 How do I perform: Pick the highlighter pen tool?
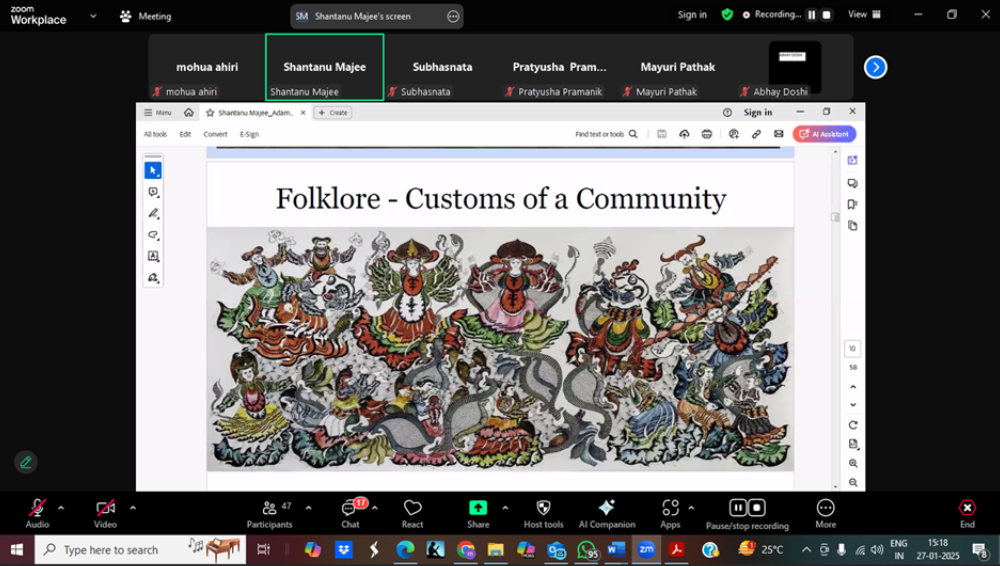click(x=153, y=214)
